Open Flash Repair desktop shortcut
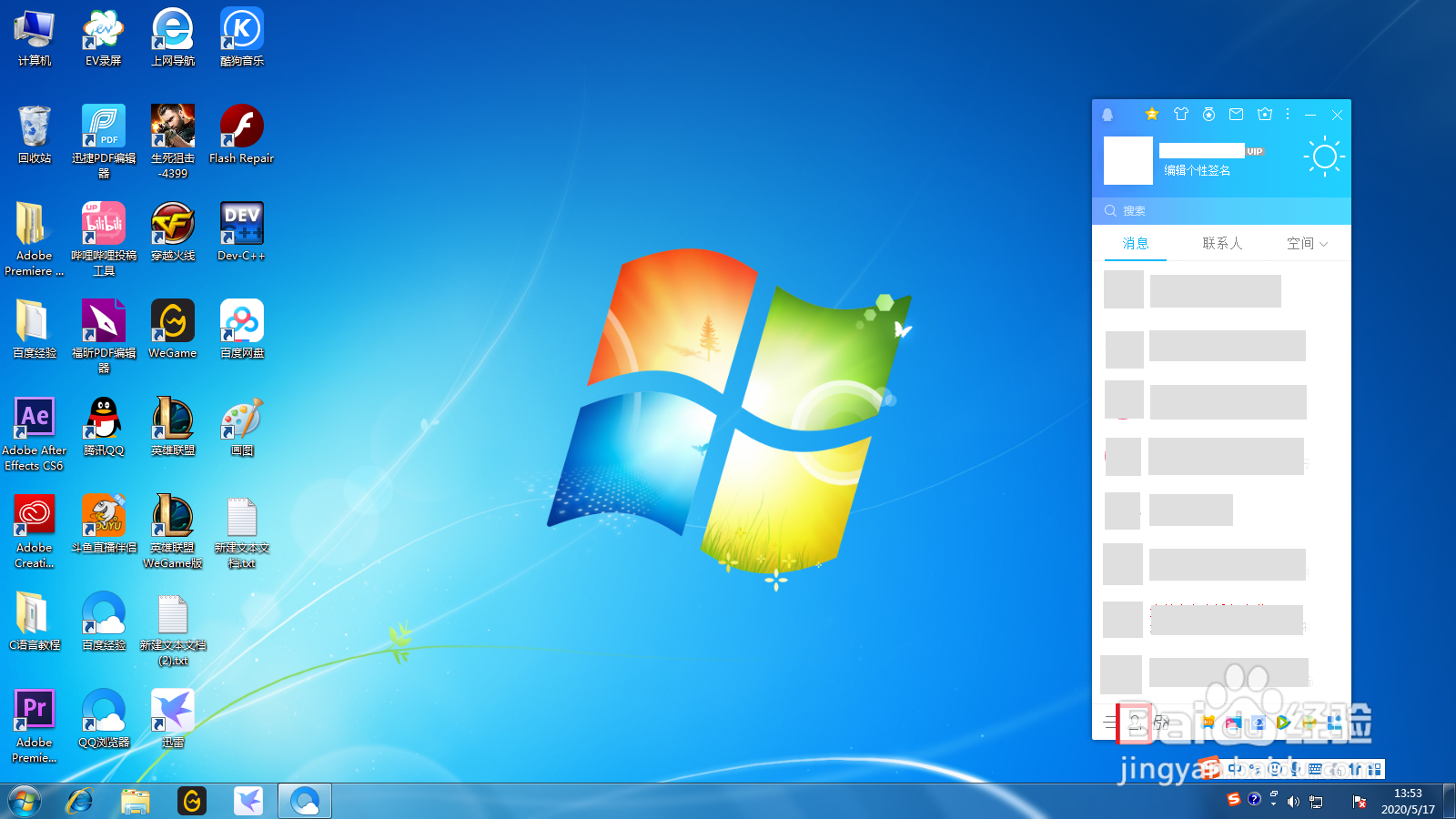This screenshot has width=1456, height=819. (242, 135)
